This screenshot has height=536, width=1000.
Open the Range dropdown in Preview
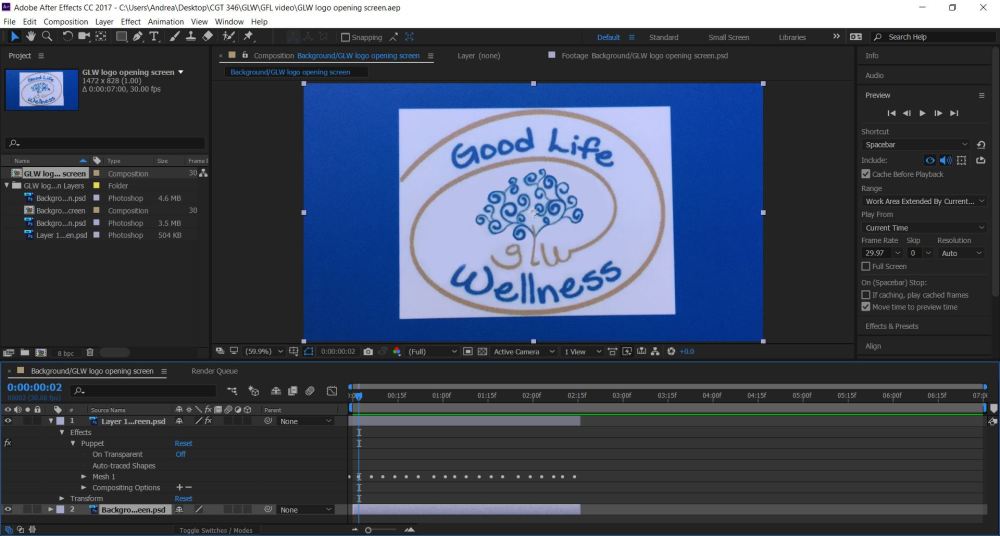click(923, 201)
